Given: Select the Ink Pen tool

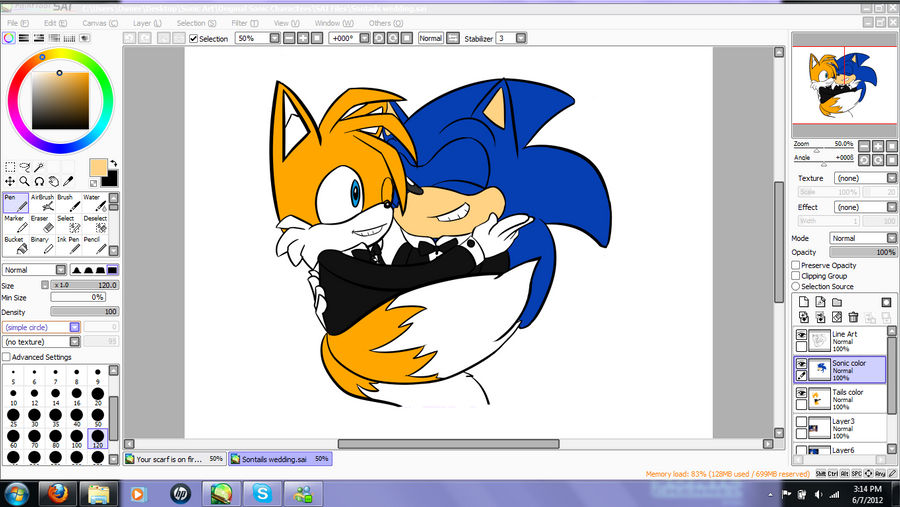Looking at the screenshot, I should 68,245.
